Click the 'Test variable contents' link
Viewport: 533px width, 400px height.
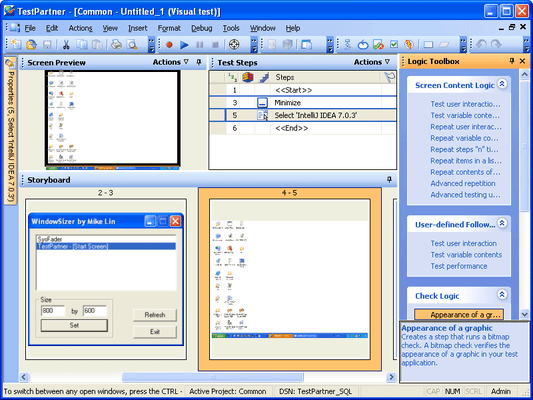466,255
